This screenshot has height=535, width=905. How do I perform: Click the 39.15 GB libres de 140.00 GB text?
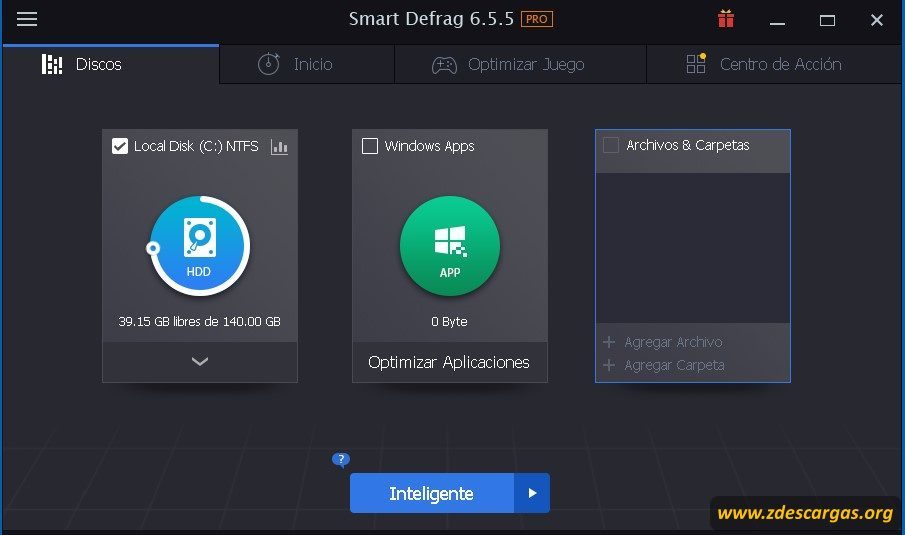[x=200, y=321]
